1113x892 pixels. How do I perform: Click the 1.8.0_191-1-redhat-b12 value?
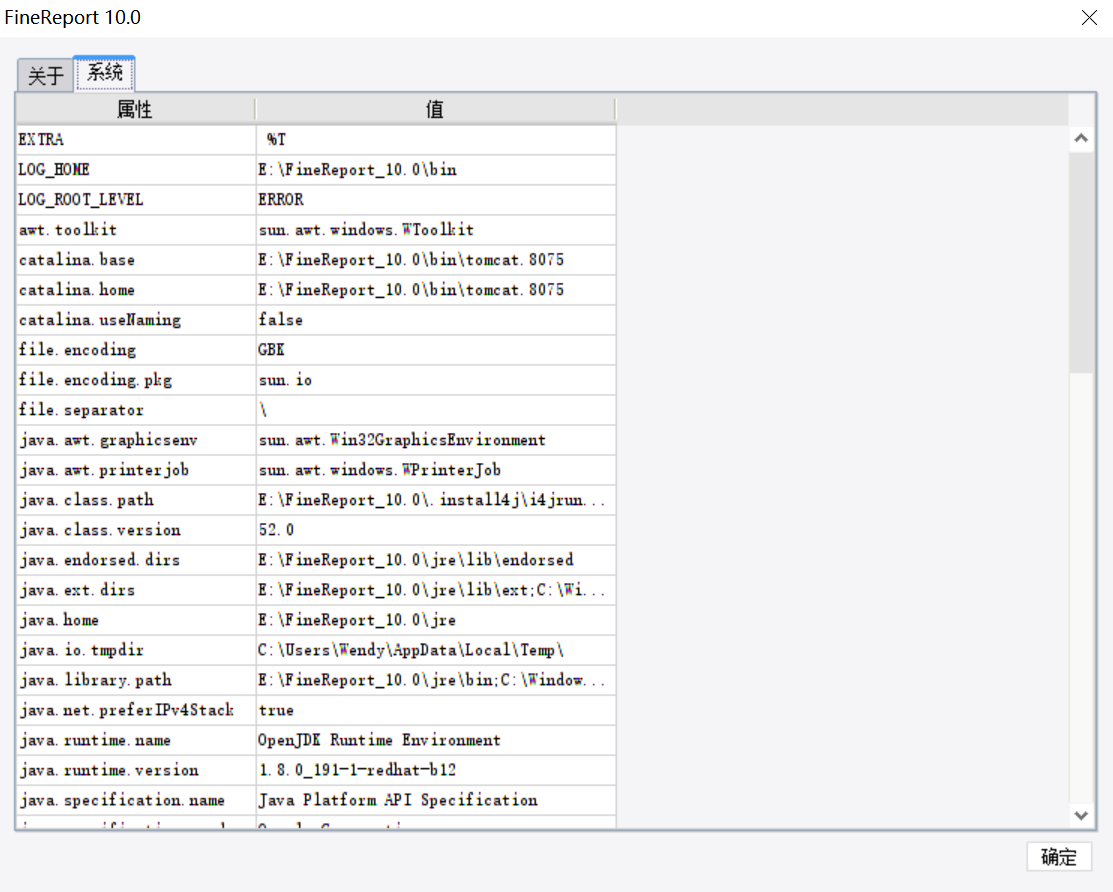pyautogui.click(x=436, y=771)
